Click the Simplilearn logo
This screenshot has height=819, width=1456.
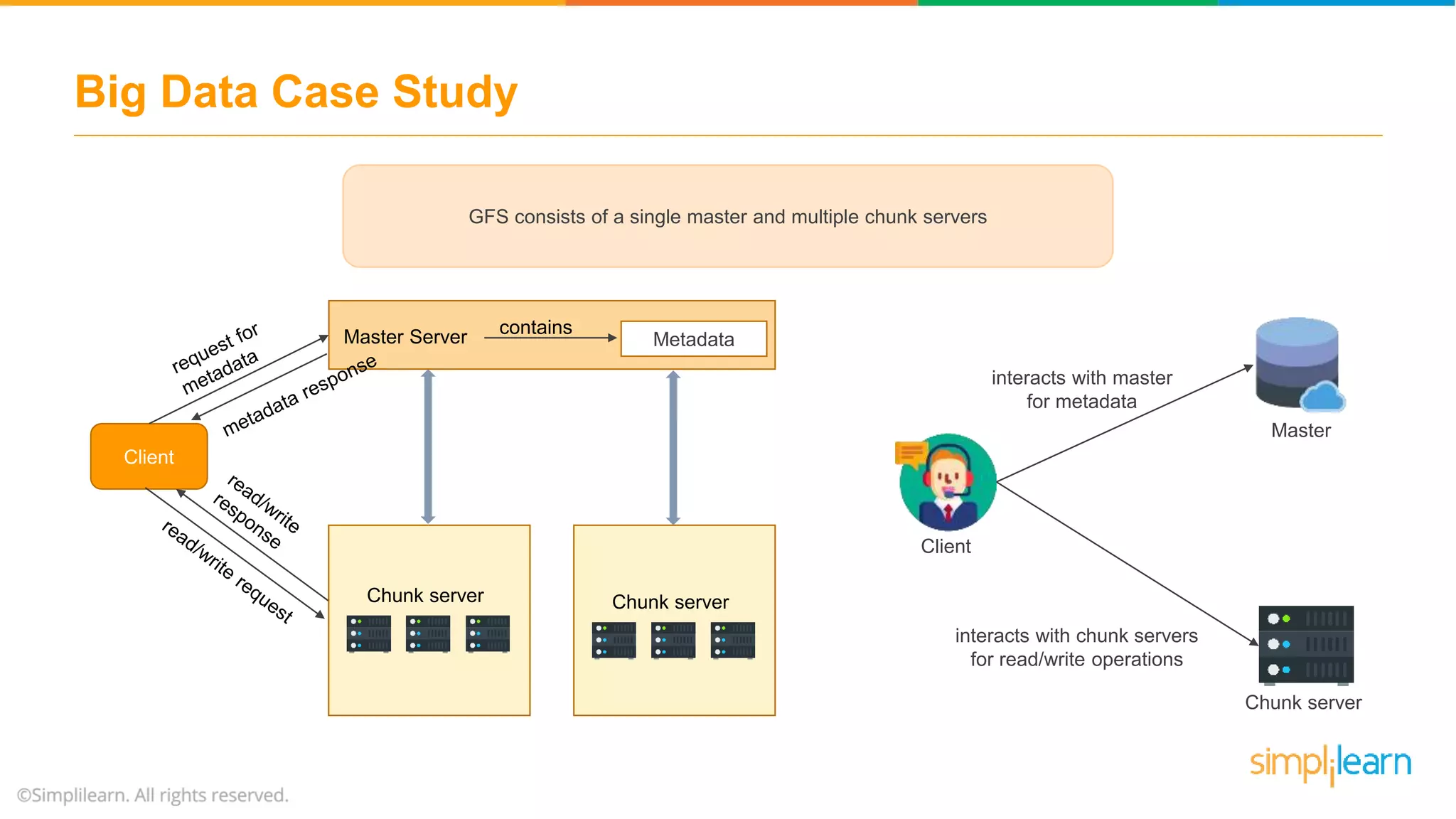pos(1330,764)
